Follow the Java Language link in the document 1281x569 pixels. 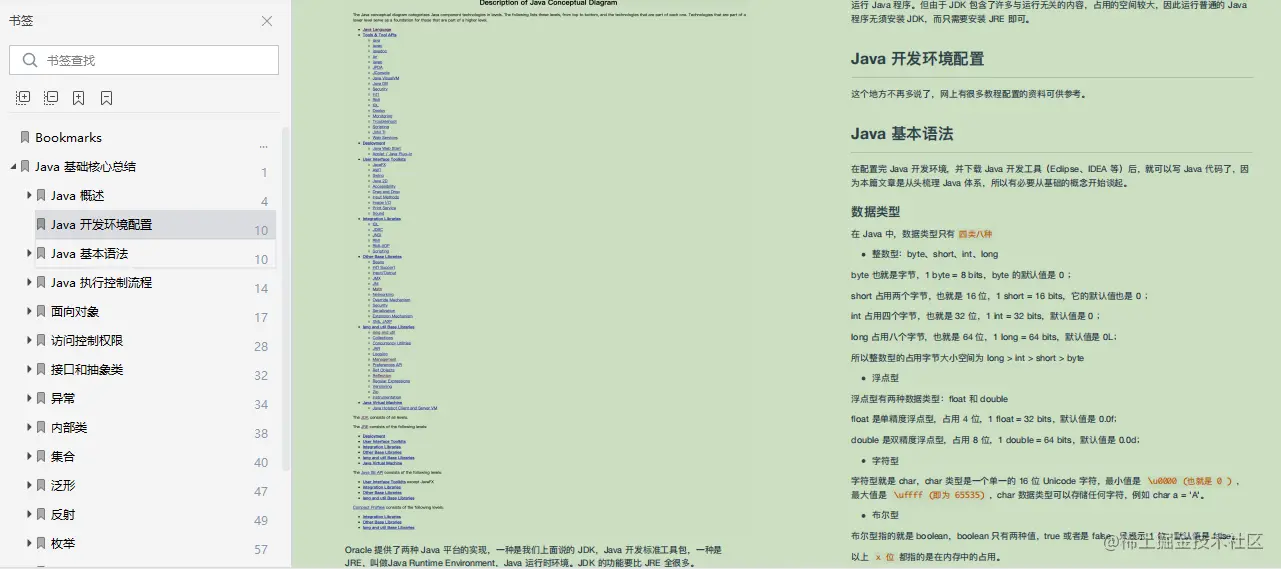point(377,29)
